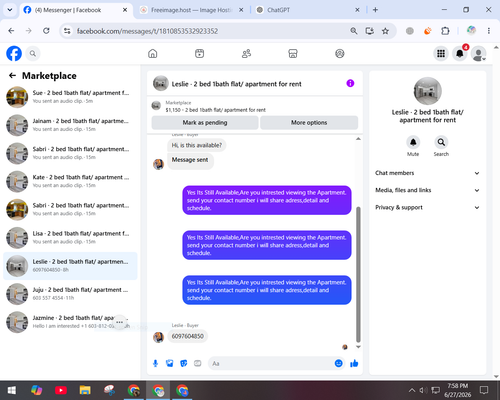Open the taskbar clock and date

coord(457,390)
